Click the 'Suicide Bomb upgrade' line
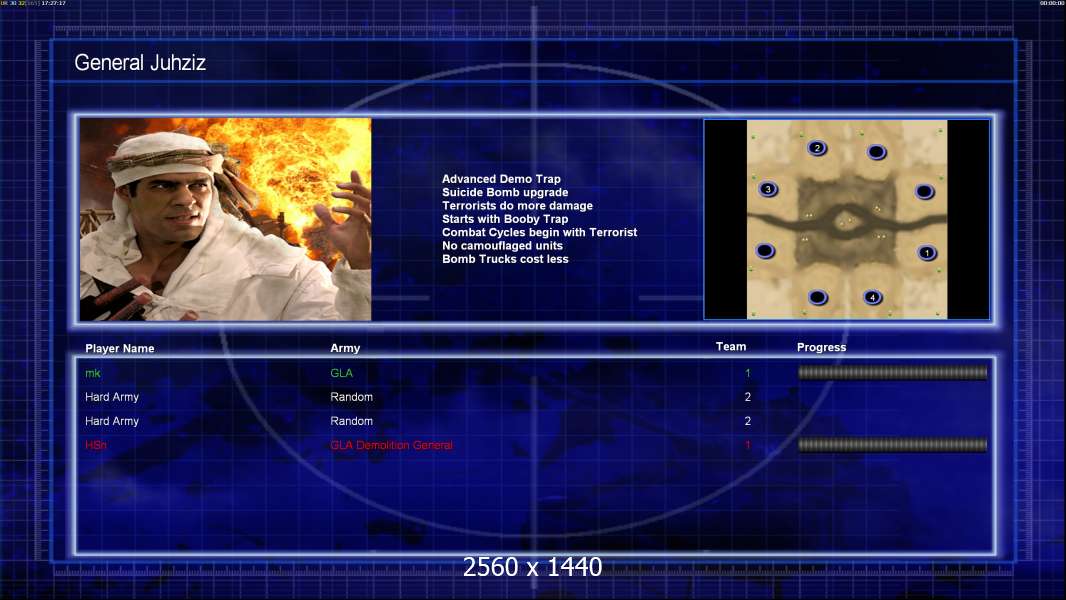Screen dimensions: 1066x600 point(505,192)
